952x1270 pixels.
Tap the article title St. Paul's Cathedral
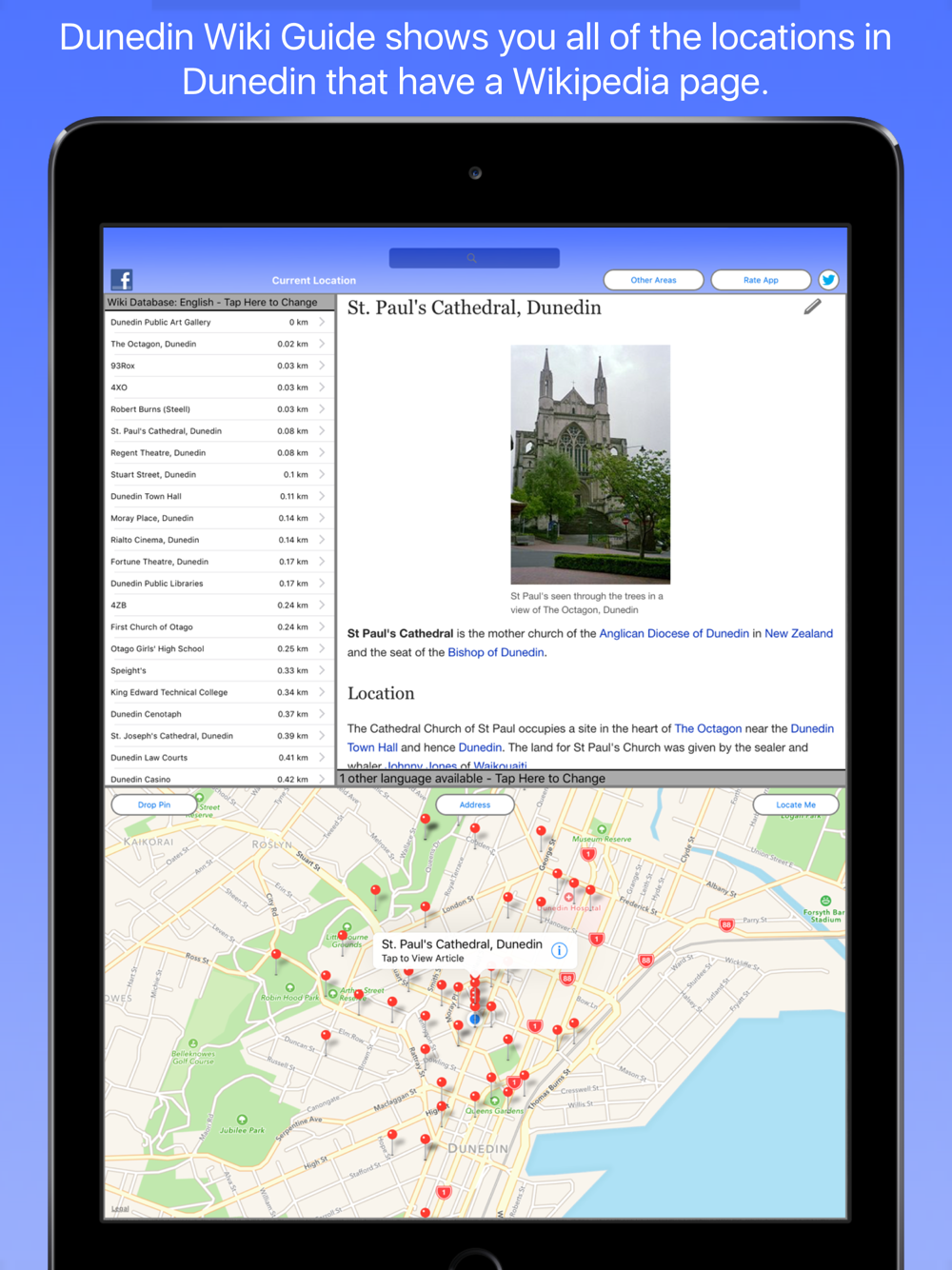point(474,308)
